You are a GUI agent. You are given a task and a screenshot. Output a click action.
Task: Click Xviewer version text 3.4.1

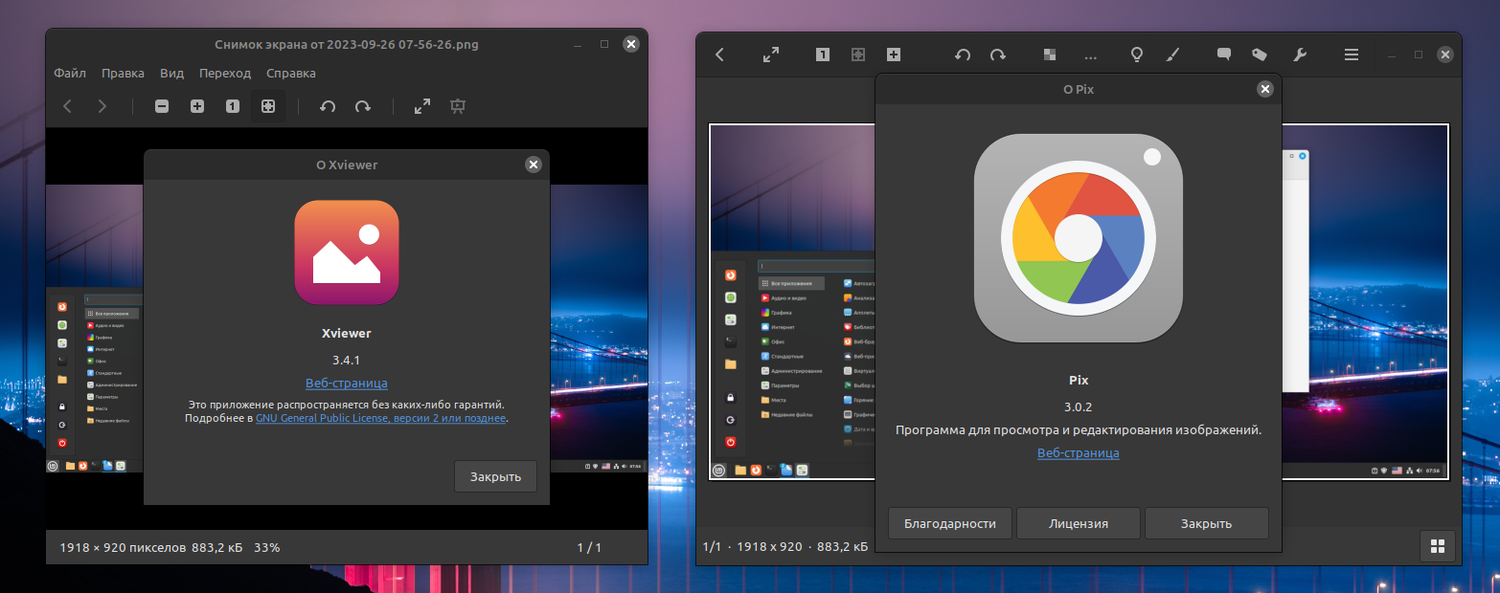(x=346, y=359)
